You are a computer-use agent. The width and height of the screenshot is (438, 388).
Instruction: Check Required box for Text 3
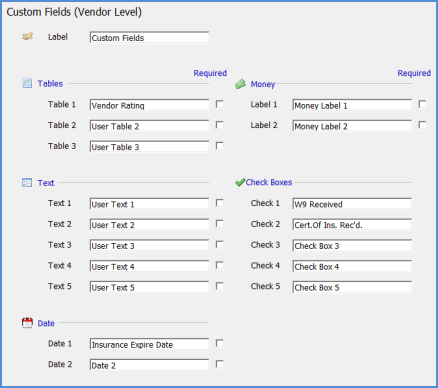tap(219, 244)
